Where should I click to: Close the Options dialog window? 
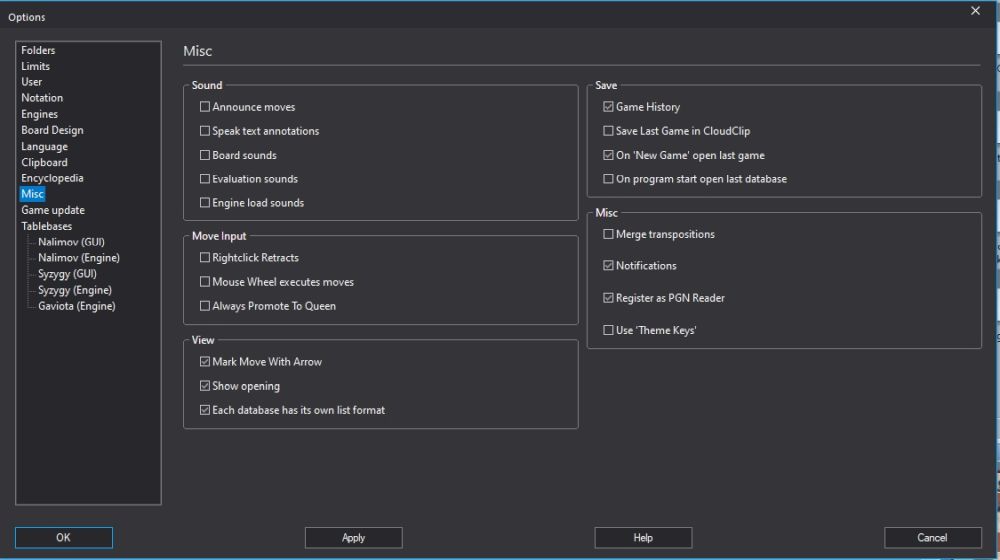tap(975, 11)
